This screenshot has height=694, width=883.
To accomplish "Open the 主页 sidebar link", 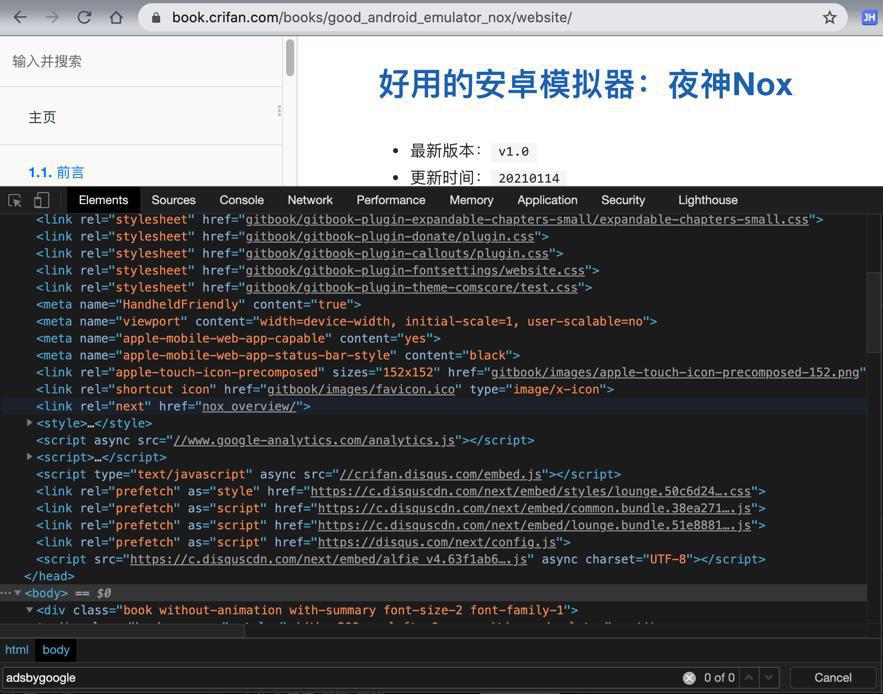I will point(42,117).
